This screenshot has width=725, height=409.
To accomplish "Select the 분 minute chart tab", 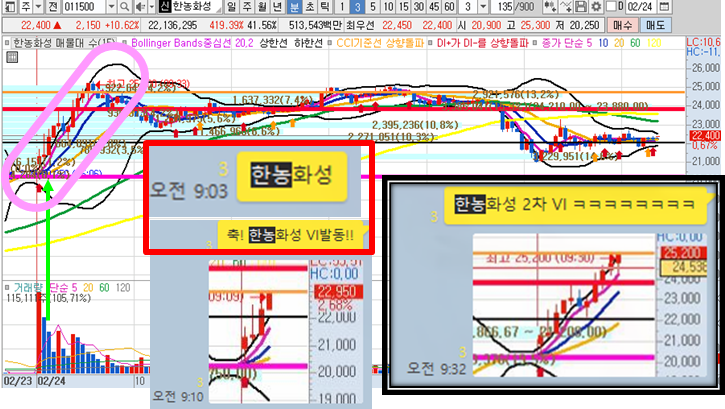I will (294, 6).
